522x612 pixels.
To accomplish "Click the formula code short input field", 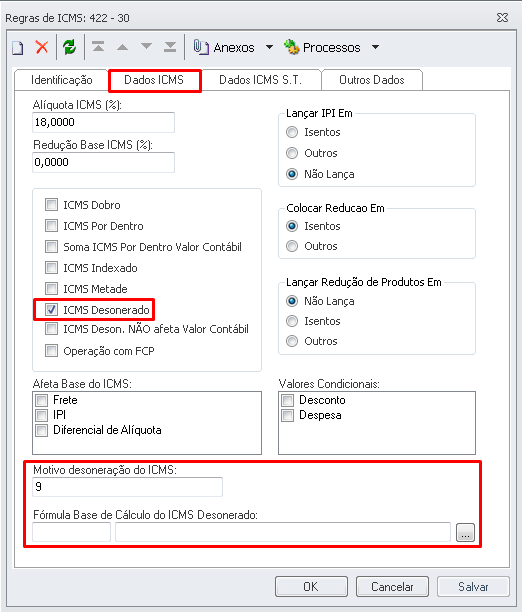I will [71, 532].
